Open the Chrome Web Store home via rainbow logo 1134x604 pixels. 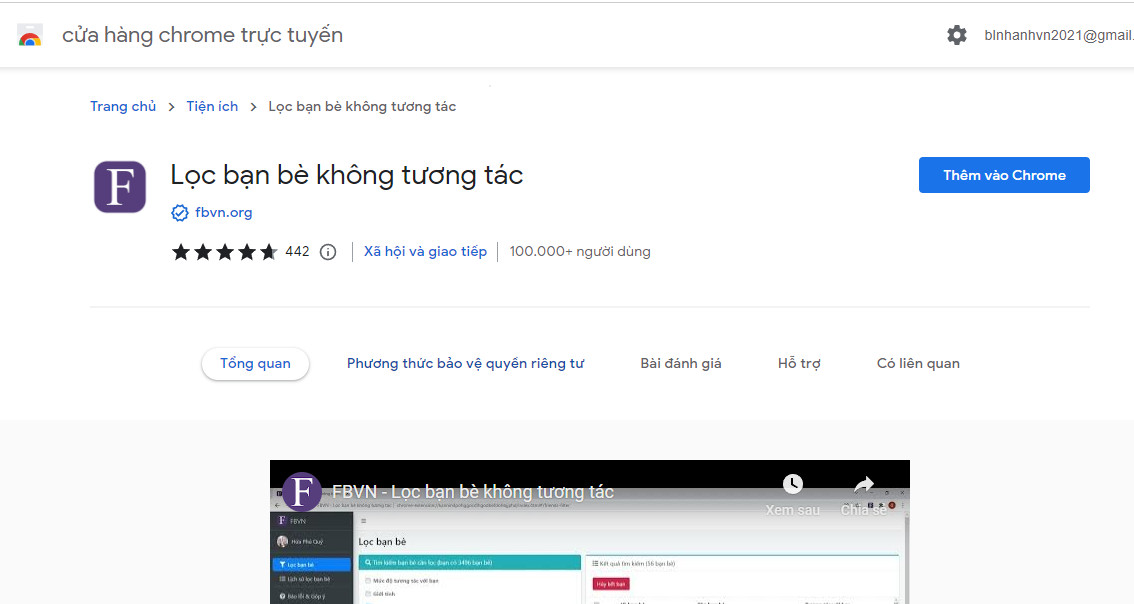point(30,34)
